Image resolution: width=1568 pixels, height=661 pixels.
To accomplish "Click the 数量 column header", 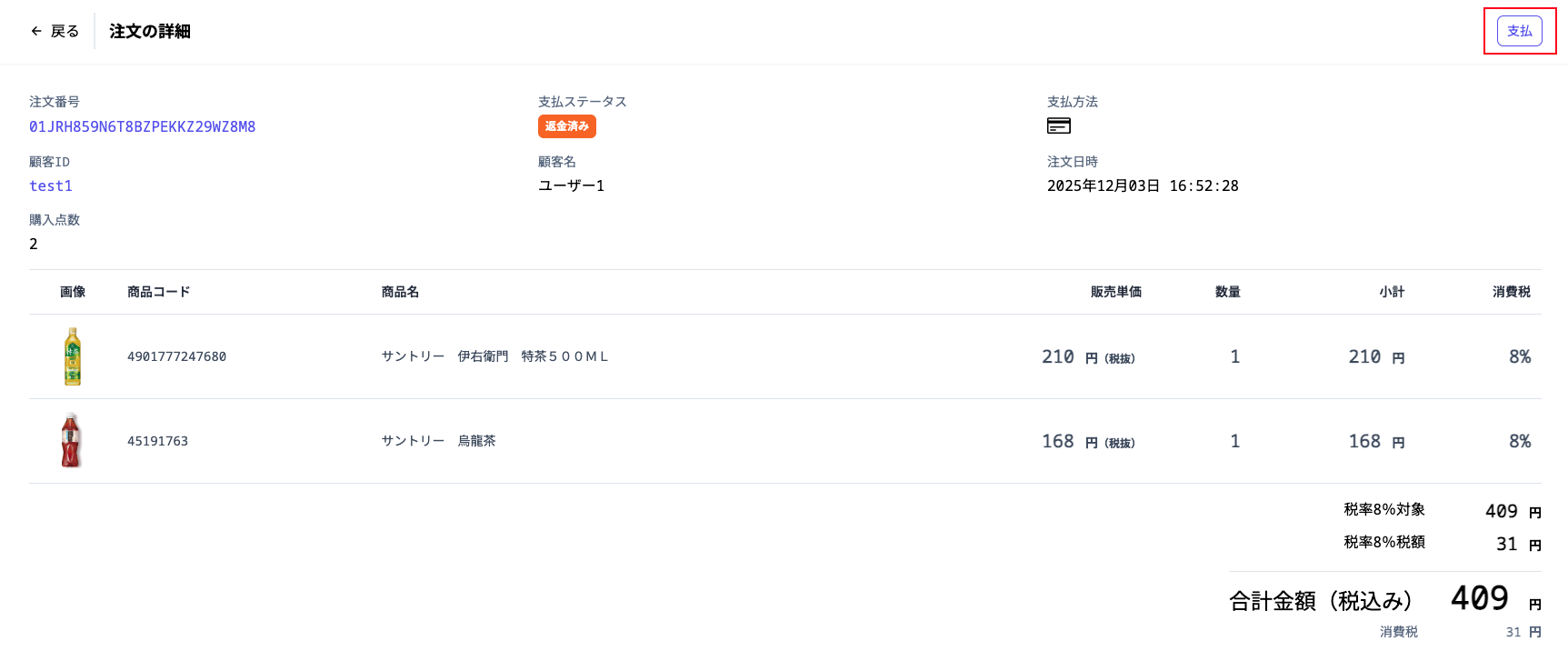I will (x=1228, y=292).
